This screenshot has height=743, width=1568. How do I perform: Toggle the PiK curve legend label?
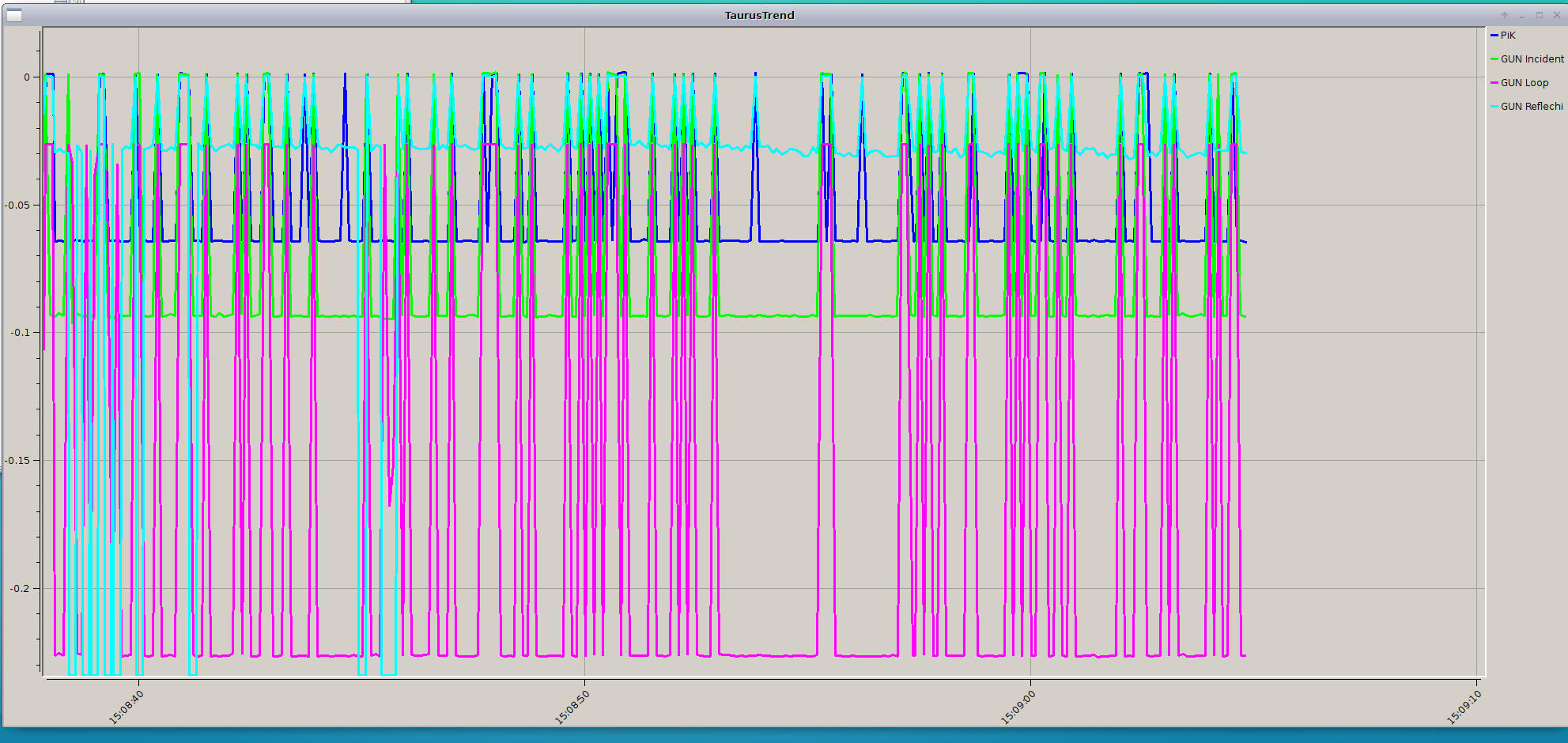(x=1508, y=36)
